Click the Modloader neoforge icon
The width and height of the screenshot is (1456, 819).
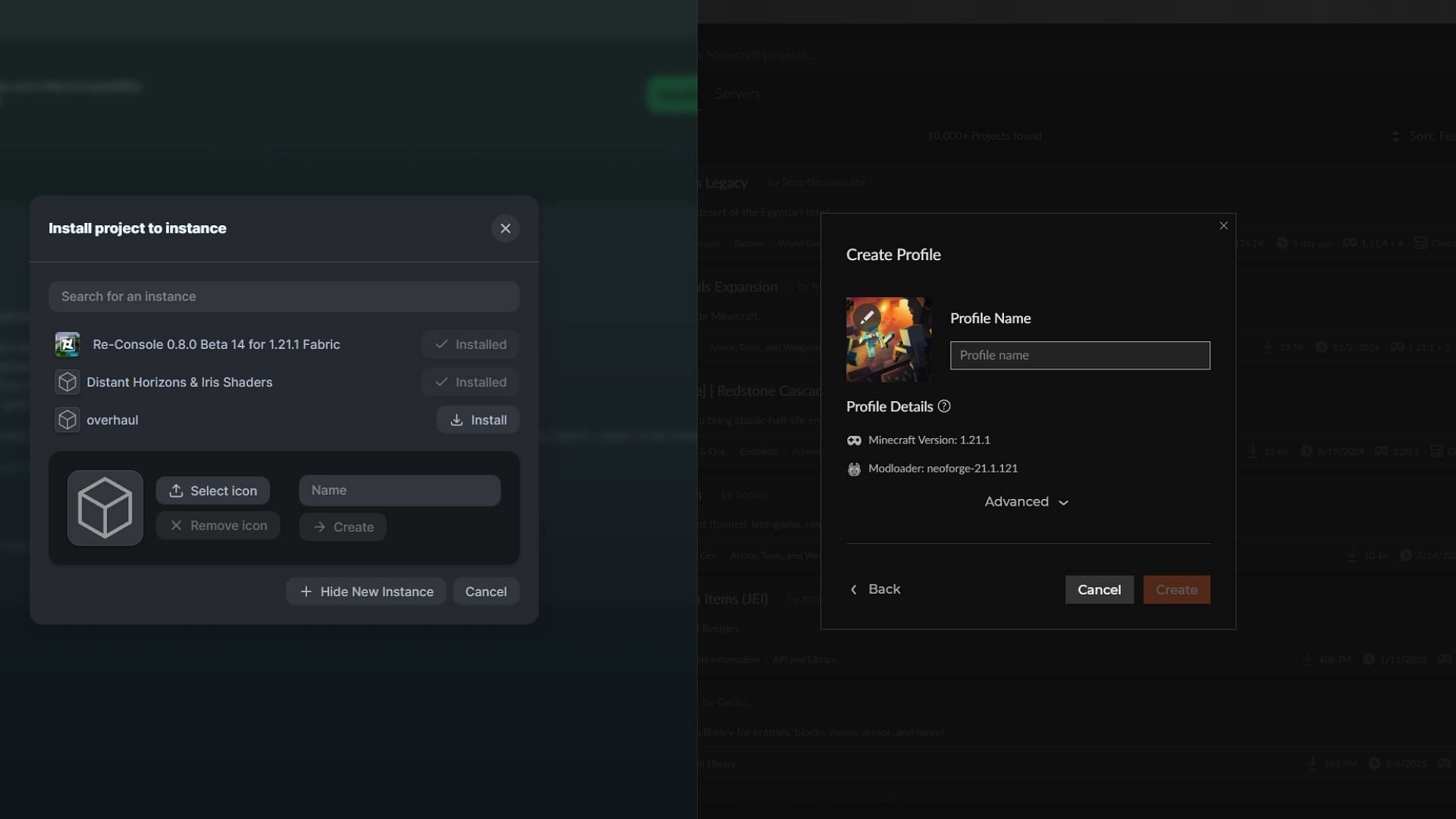coord(854,469)
